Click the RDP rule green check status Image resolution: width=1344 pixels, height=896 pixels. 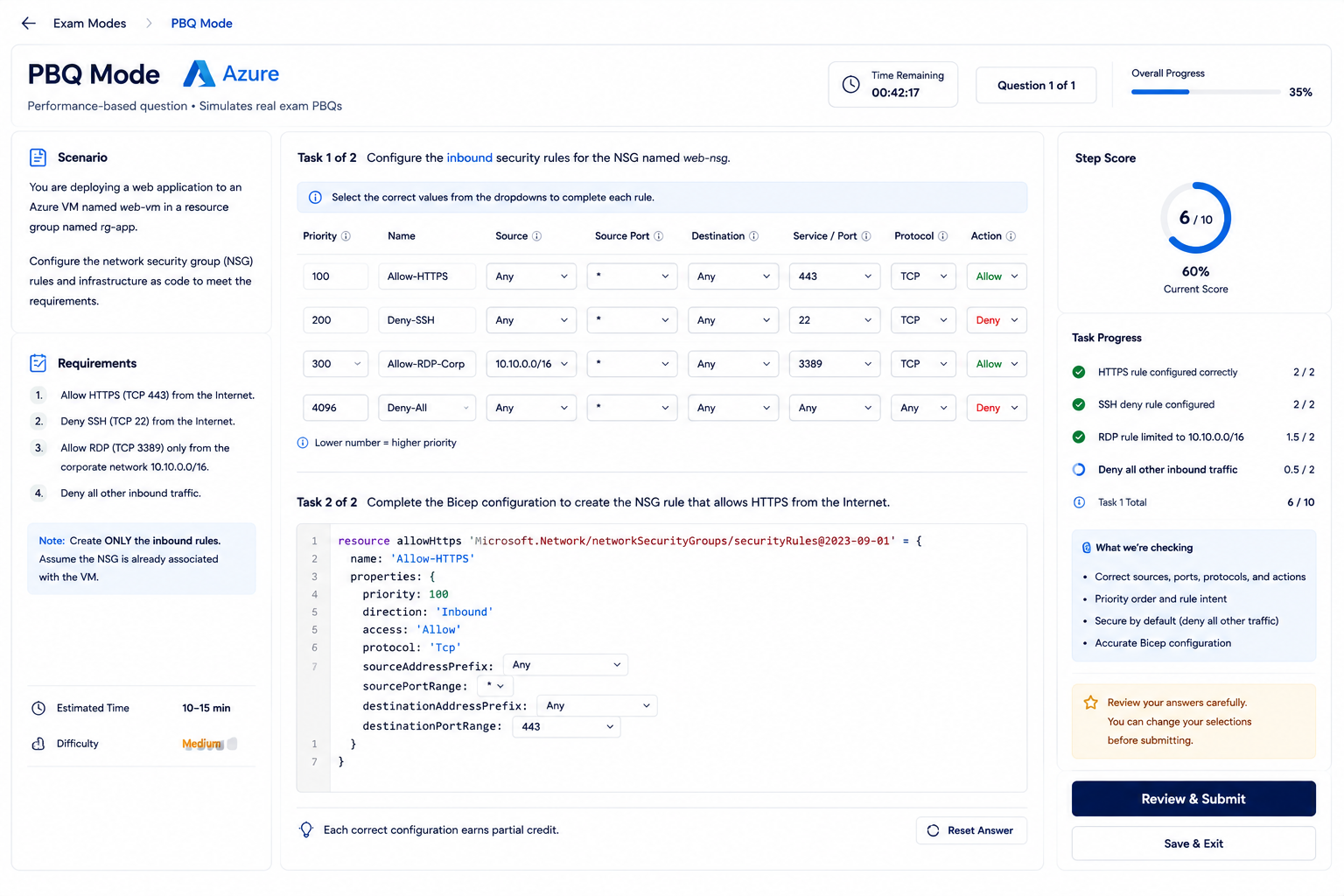(x=1079, y=437)
